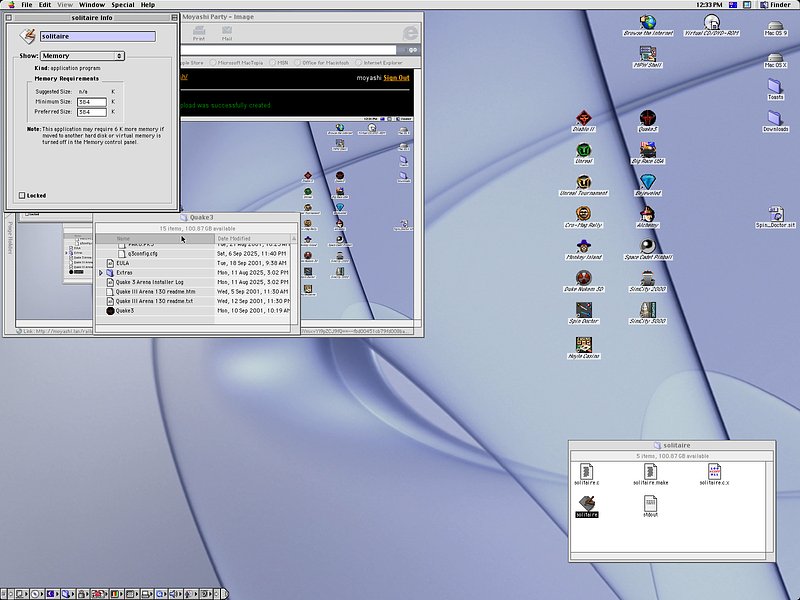The width and height of the screenshot is (800, 600).
Task: Select Quake 3 Arena Installer Log row
Action: 193,282
